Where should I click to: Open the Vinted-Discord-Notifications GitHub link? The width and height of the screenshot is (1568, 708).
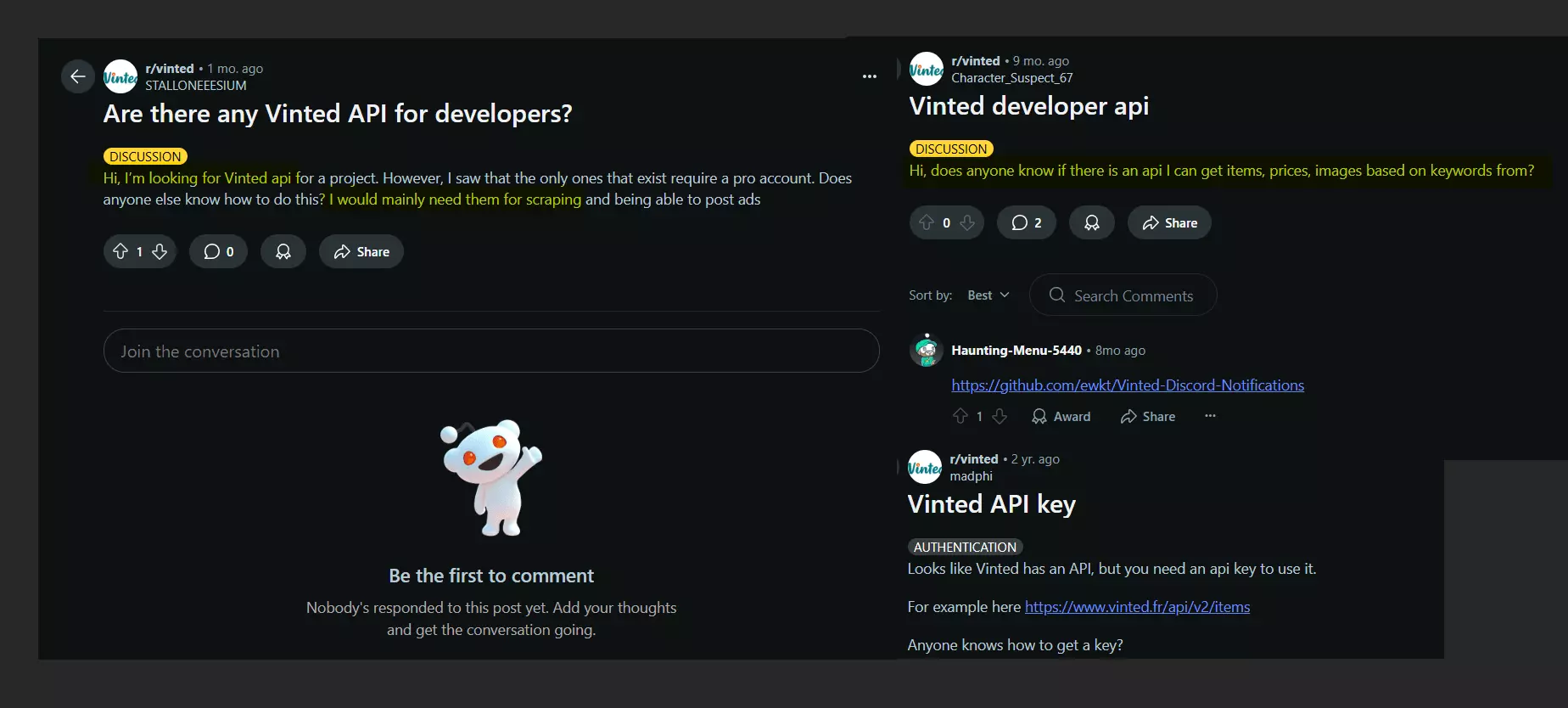tap(1128, 385)
